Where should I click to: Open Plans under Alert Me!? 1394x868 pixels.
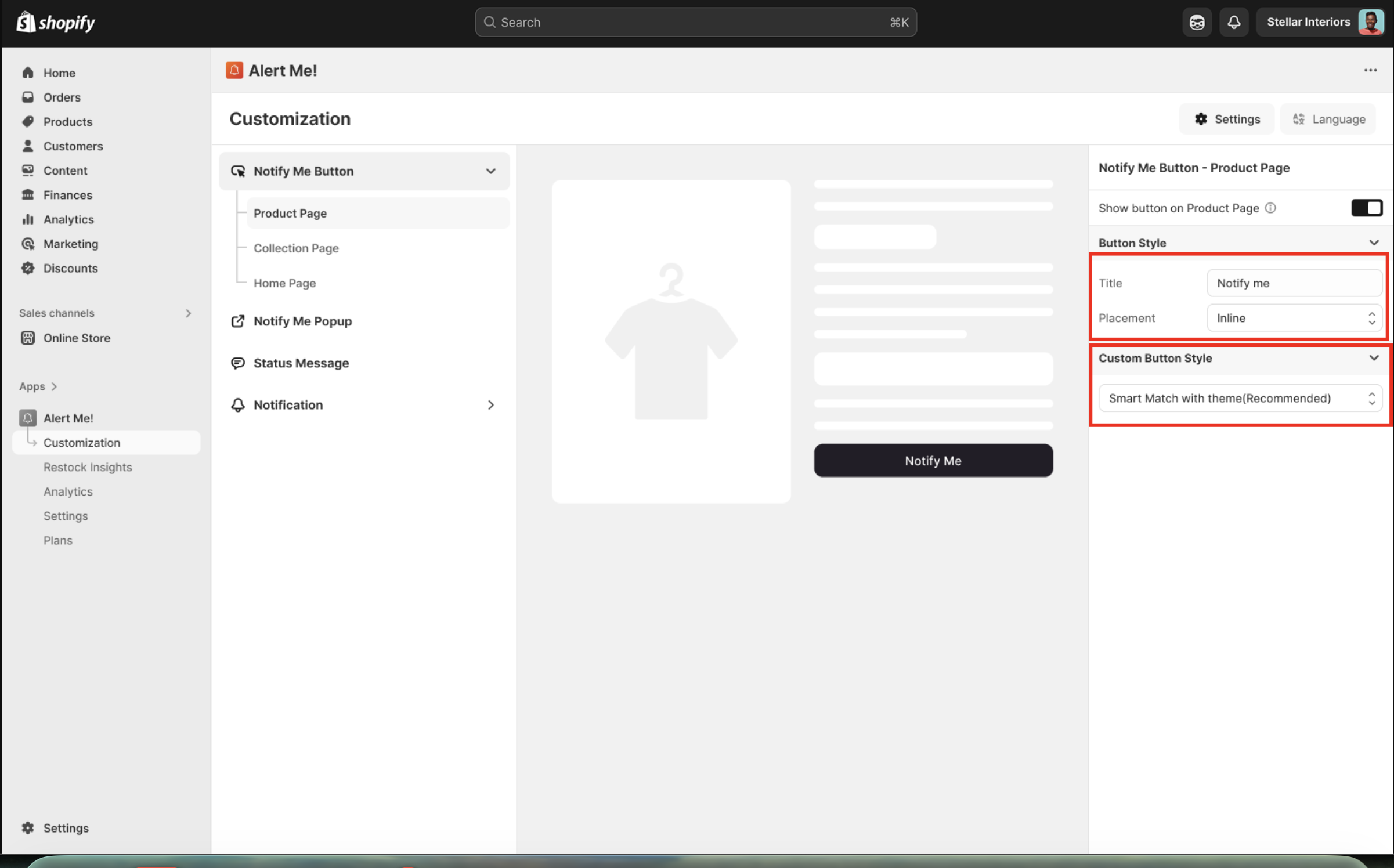[x=58, y=540]
